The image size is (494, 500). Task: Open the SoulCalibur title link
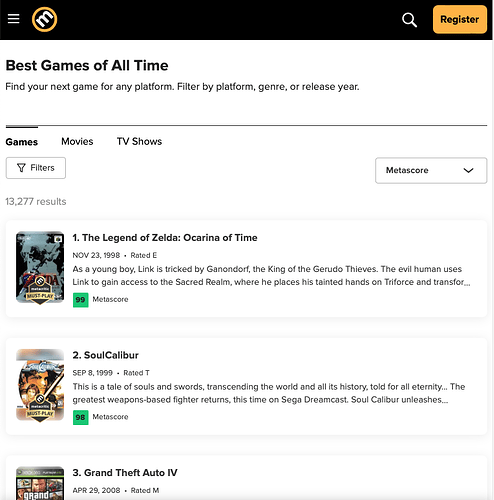pos(105,355)
